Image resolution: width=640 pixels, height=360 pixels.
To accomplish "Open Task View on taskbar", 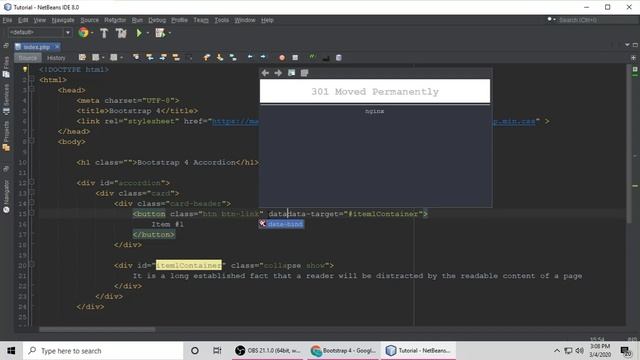I will (x=217, y=351).
